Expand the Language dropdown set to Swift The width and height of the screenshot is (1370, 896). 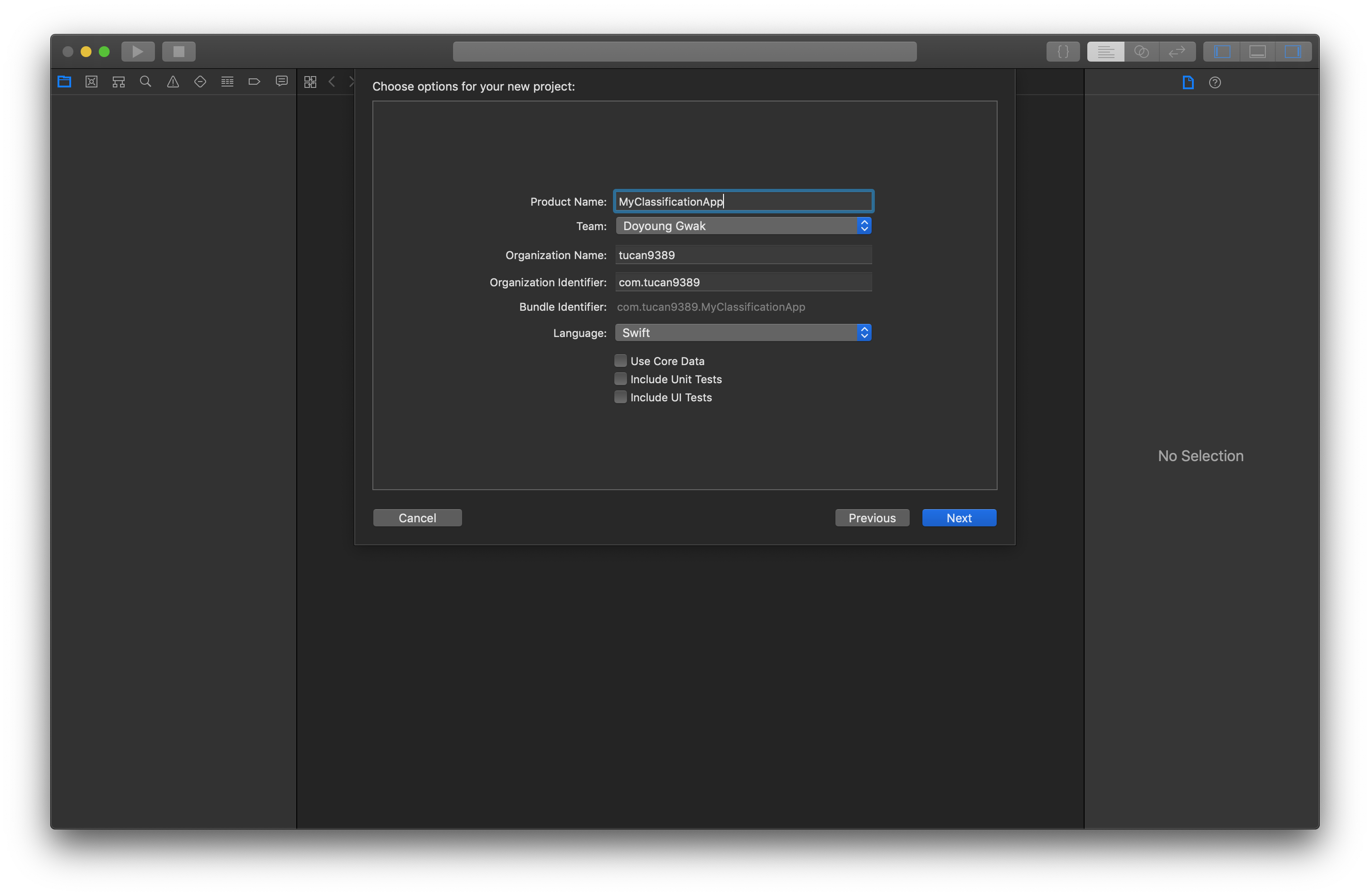point(743,332)
